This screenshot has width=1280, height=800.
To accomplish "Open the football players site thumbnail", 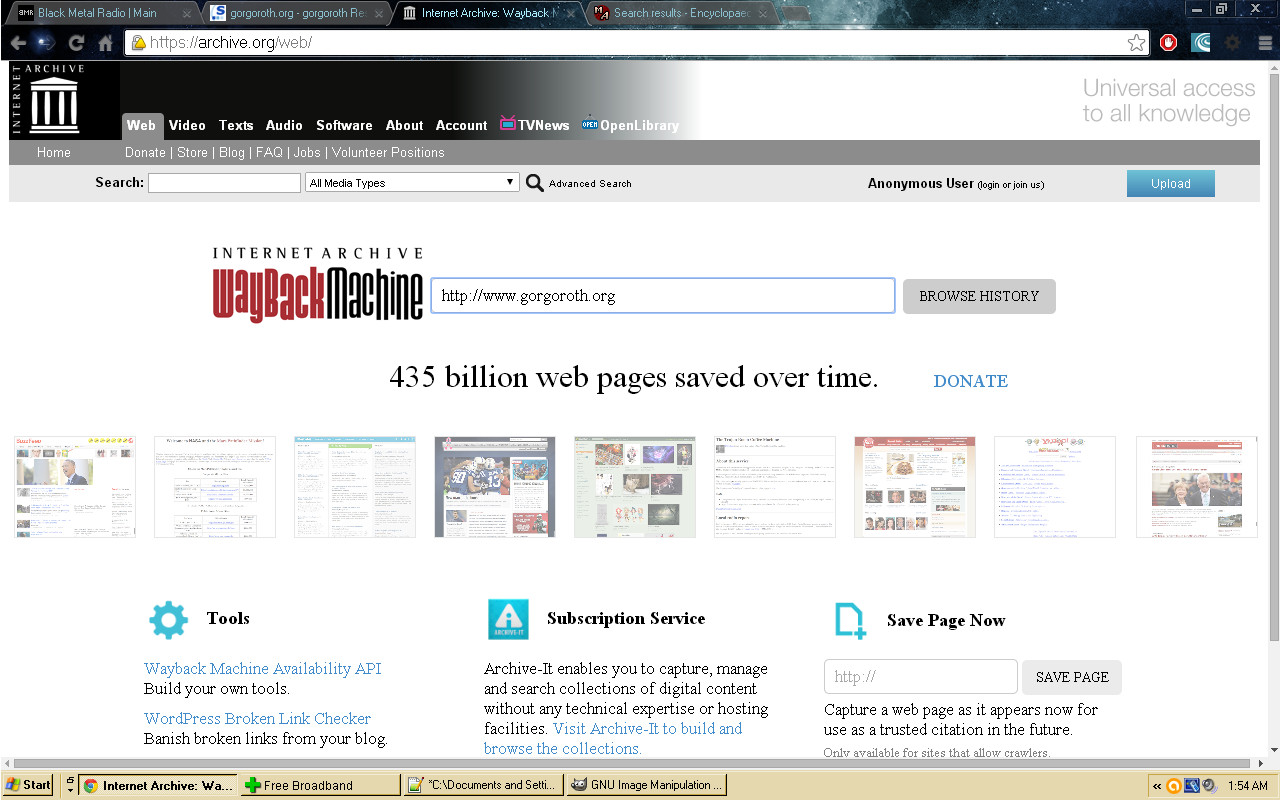I will pos(495,487).
